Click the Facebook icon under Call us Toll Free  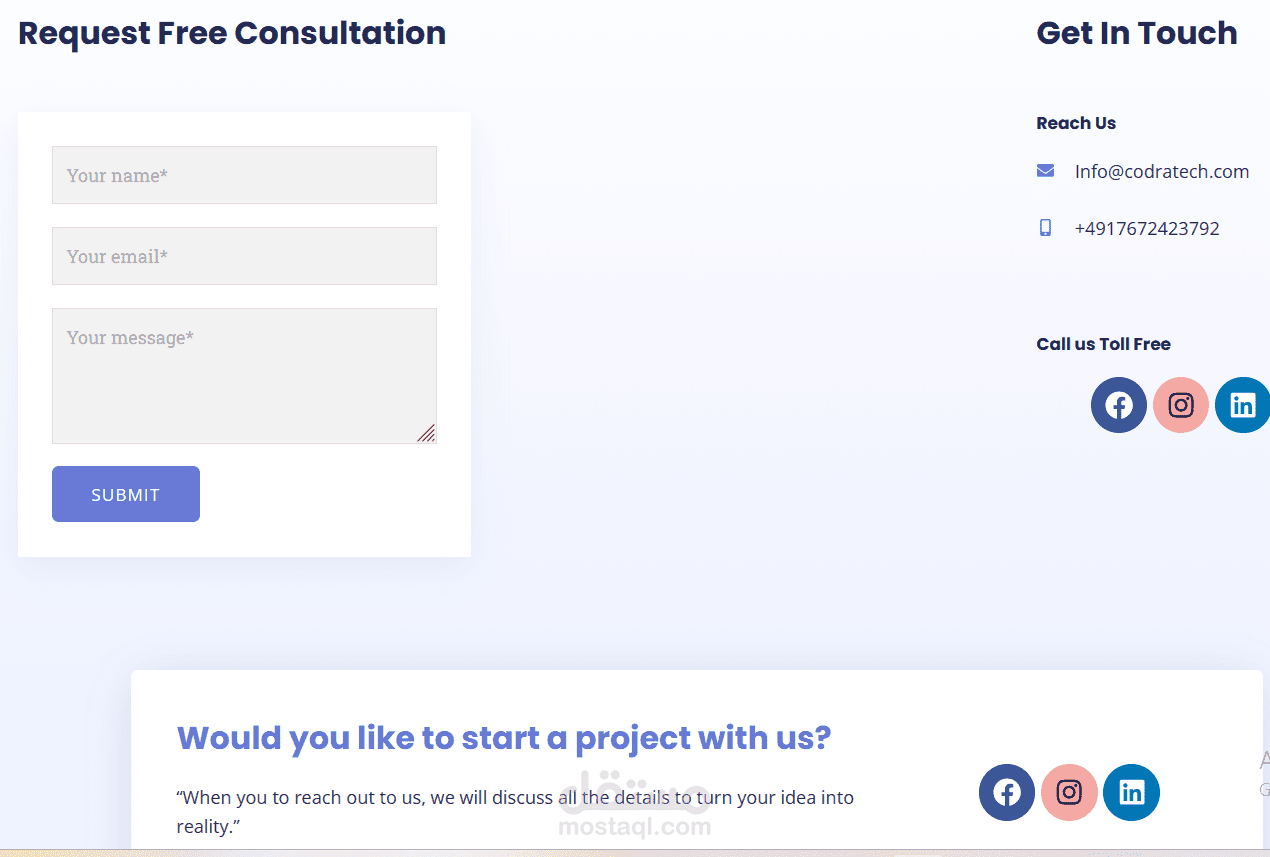(1118, 405)
